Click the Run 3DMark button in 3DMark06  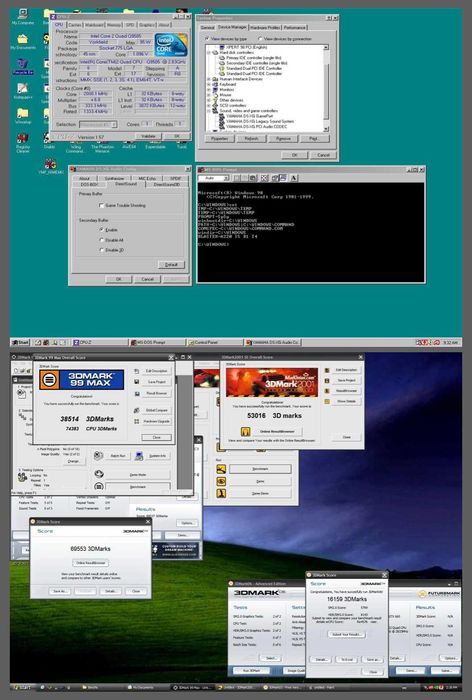(251, 671)
